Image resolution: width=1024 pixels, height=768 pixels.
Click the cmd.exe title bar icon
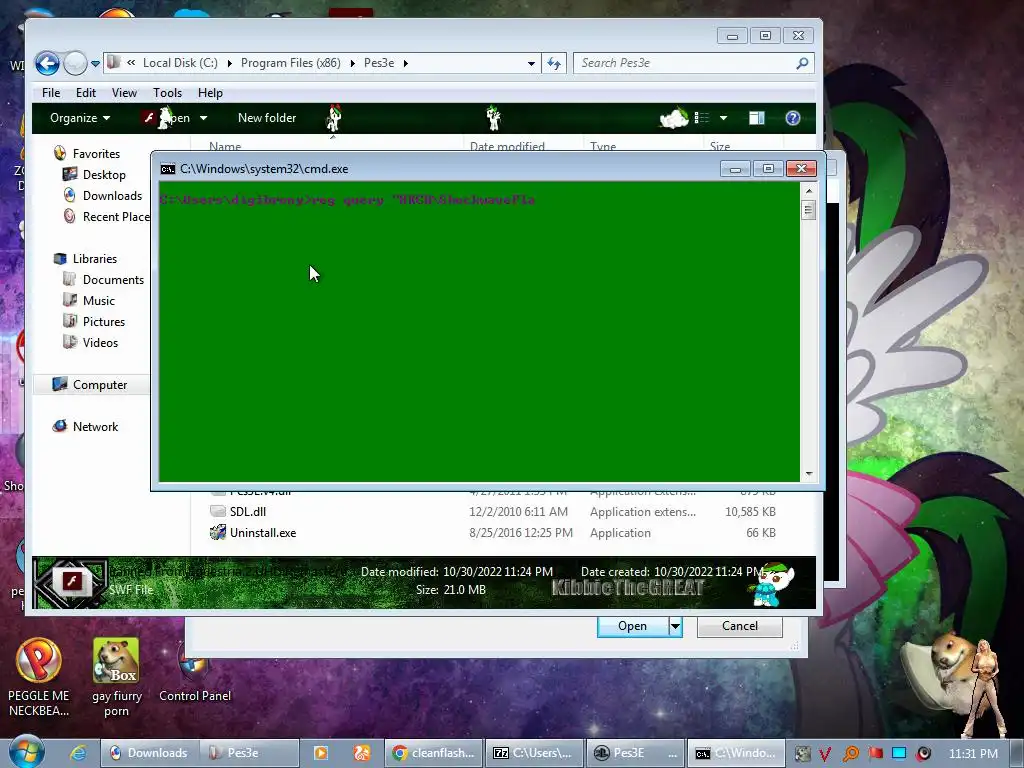click(168, 168)
